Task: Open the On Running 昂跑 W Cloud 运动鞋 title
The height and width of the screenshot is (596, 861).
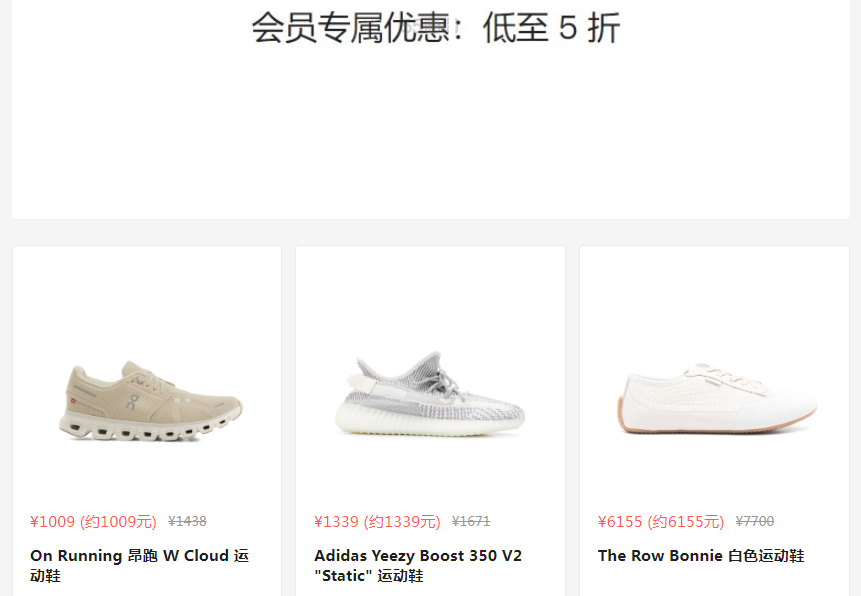Action: click(x=139, y=565)
